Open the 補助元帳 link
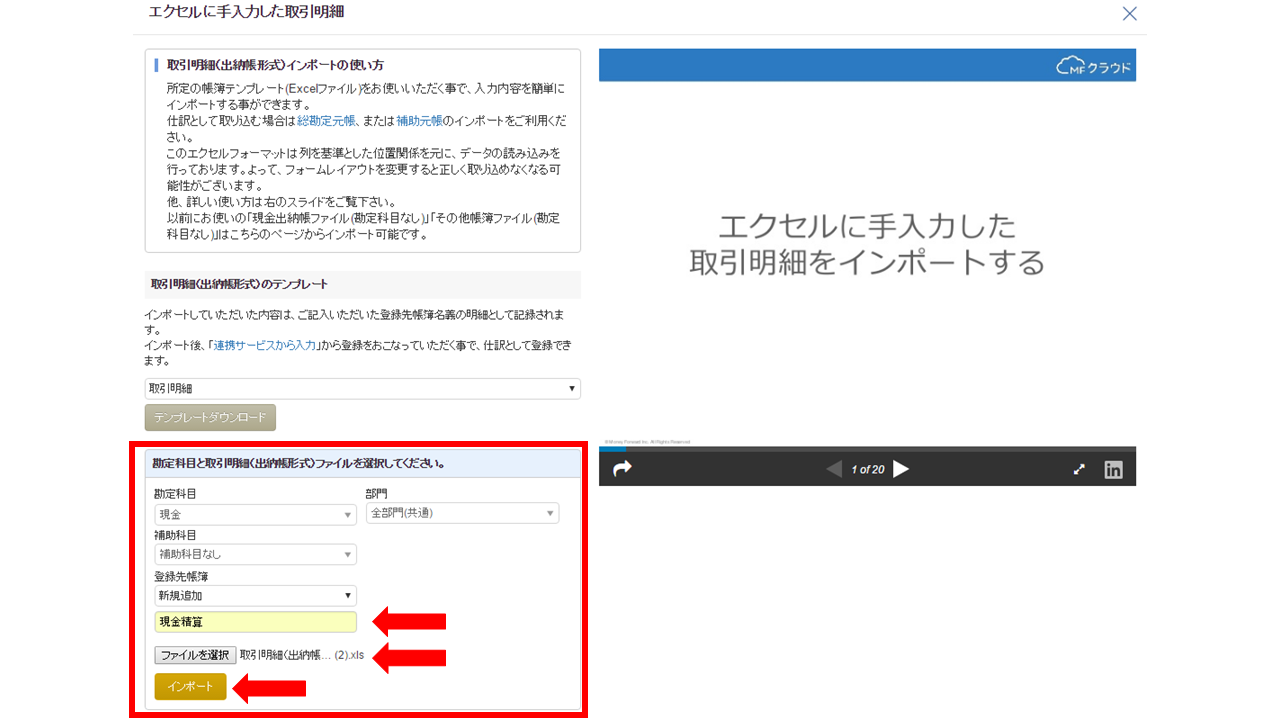The height and width of the screenshot is (720, 1280). (x=419, y=120)
